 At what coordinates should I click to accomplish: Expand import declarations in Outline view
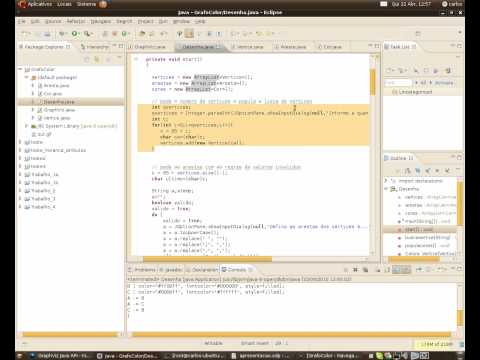tap(386, 181)
